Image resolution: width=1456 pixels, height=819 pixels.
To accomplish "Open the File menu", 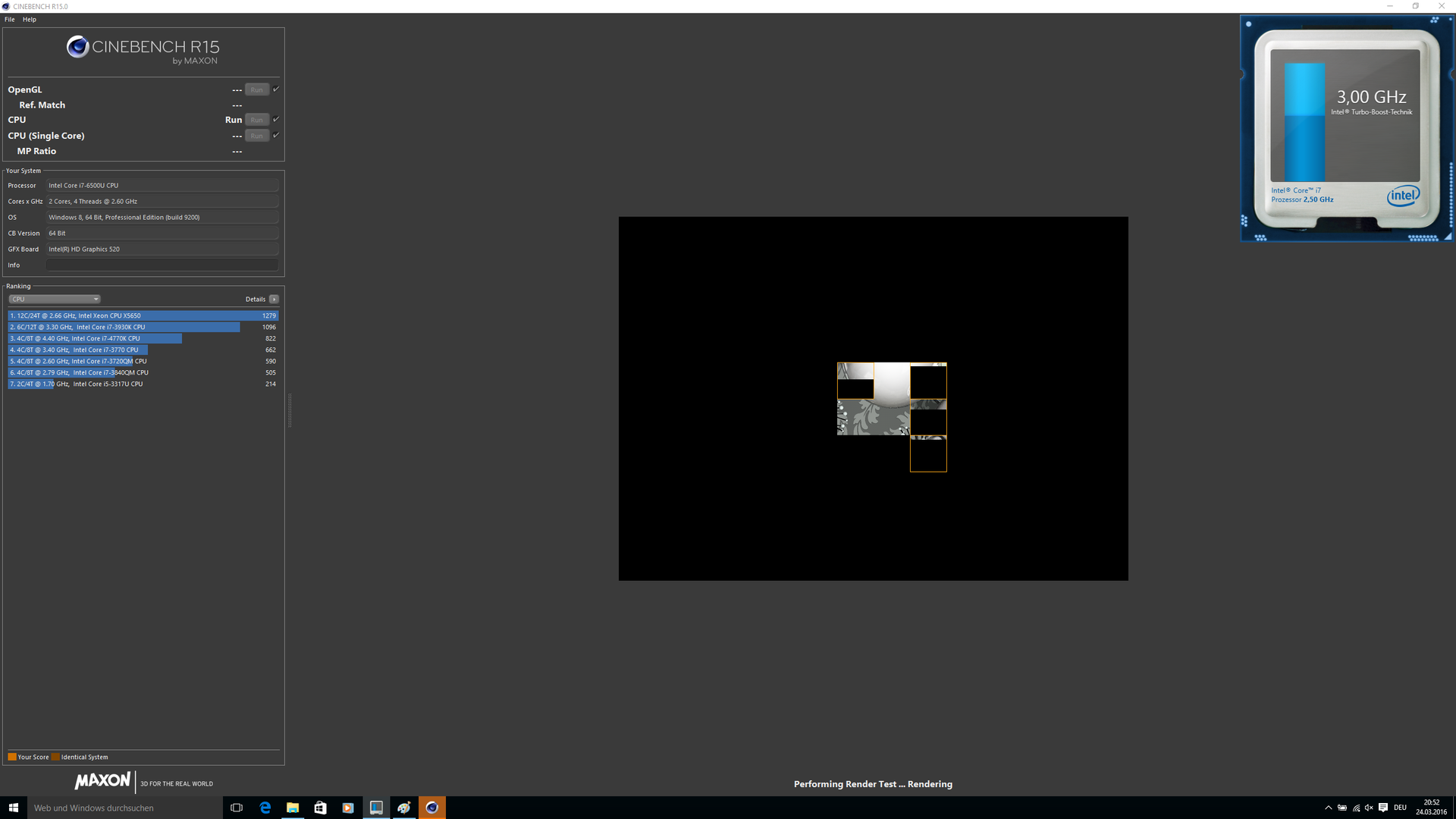I will click(x=10, y=20).
